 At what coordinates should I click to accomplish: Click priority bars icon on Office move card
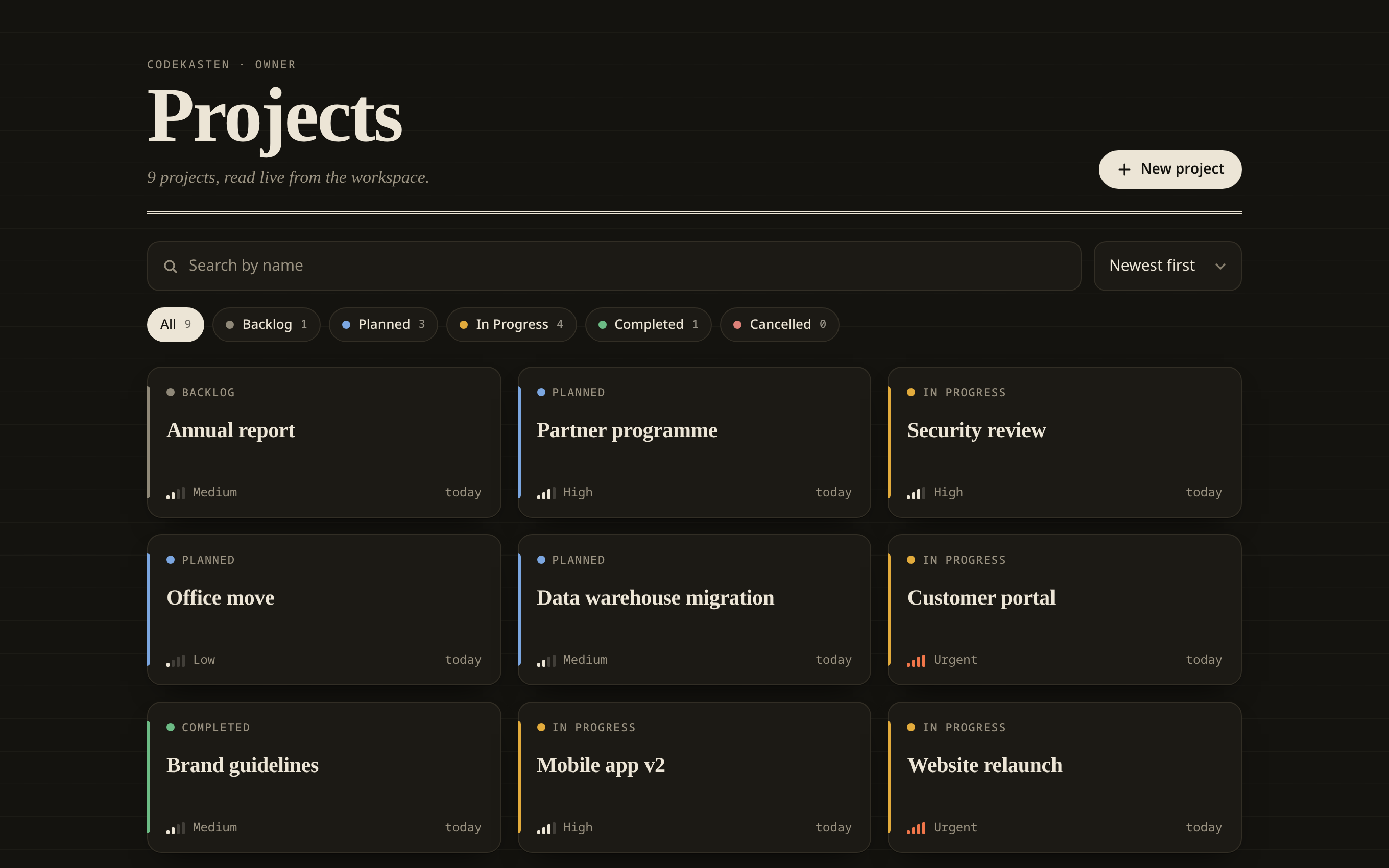[176, 661]
